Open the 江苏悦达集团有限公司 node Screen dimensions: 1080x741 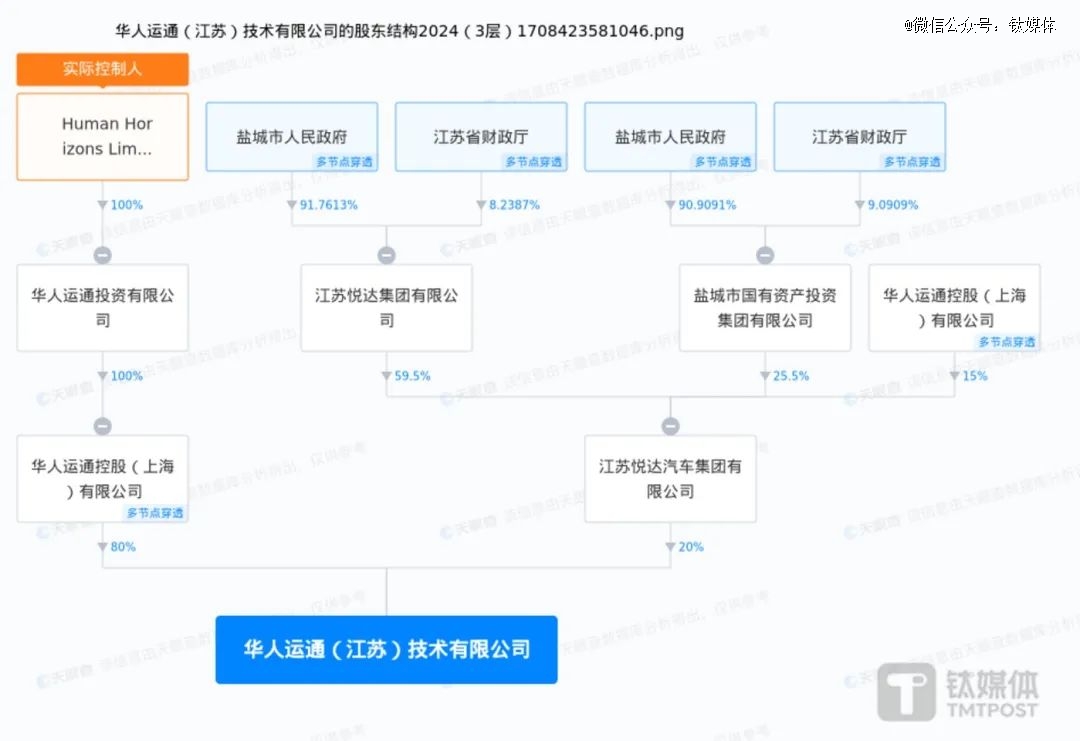[x=386, y=308]
